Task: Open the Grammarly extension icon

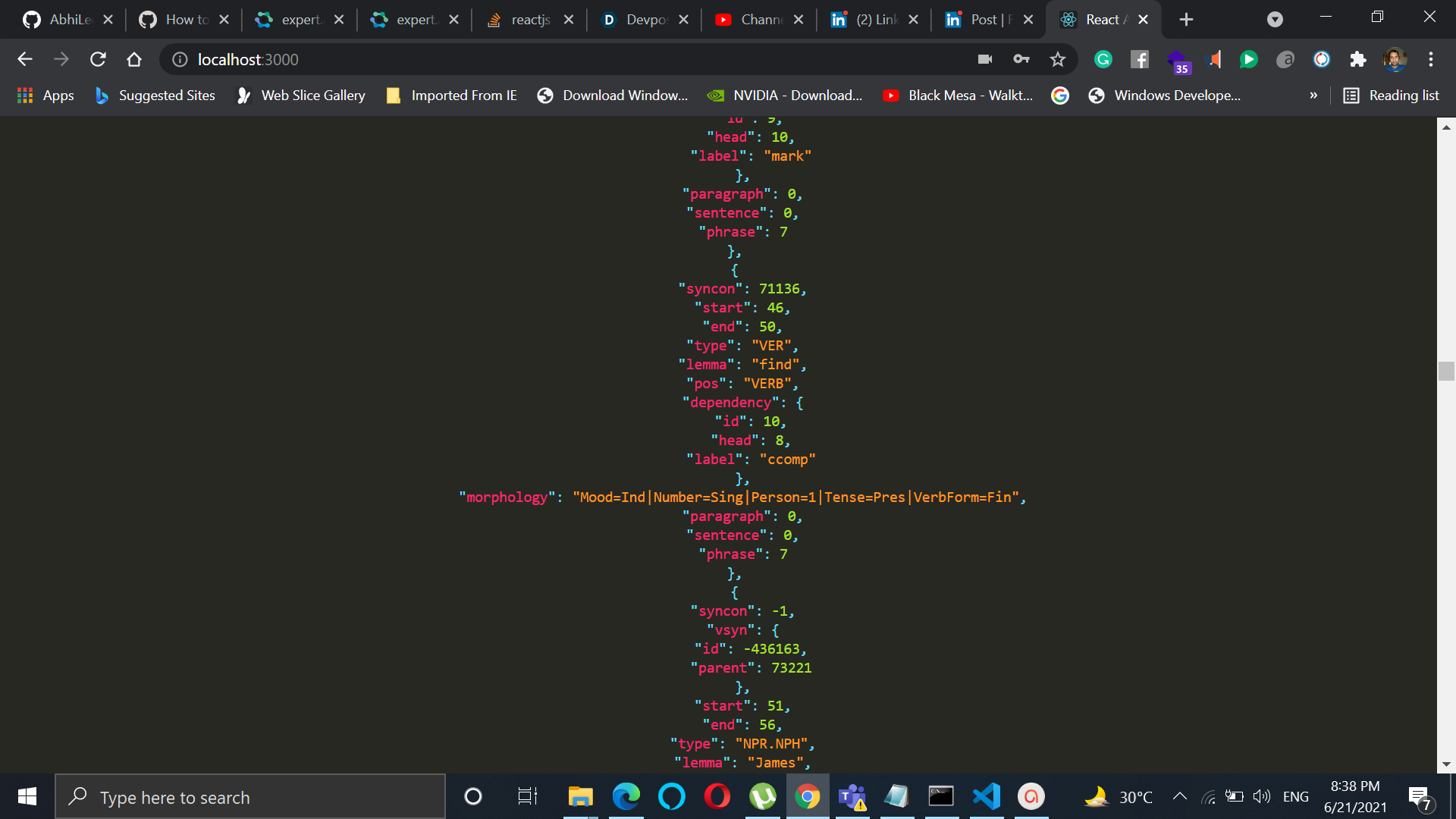Action: pos(1103,59)
